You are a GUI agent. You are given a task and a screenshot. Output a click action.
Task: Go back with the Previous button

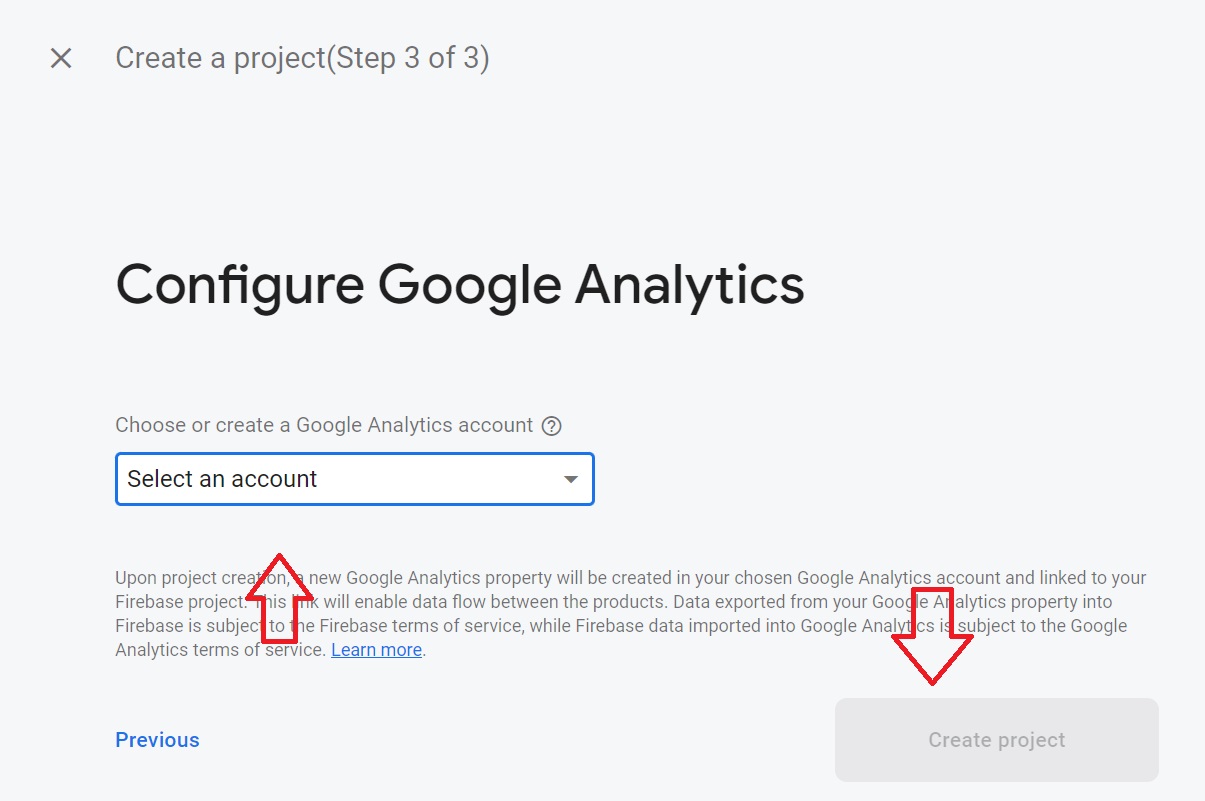(157, 740)
